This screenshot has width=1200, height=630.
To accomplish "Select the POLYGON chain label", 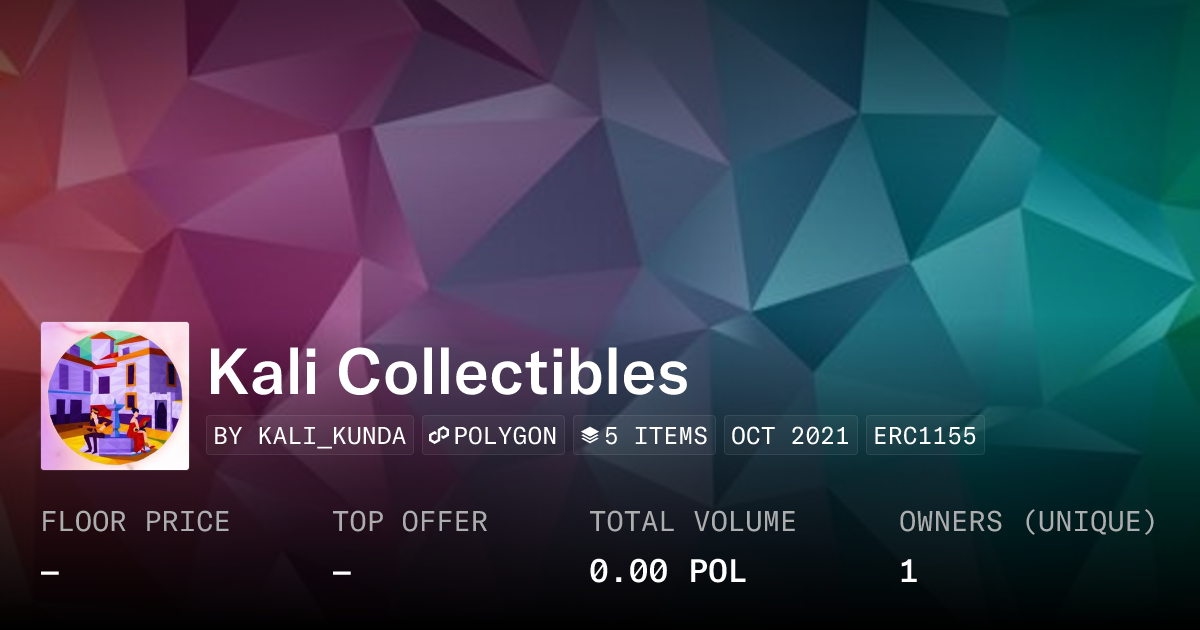I will (x=505, y=436).
